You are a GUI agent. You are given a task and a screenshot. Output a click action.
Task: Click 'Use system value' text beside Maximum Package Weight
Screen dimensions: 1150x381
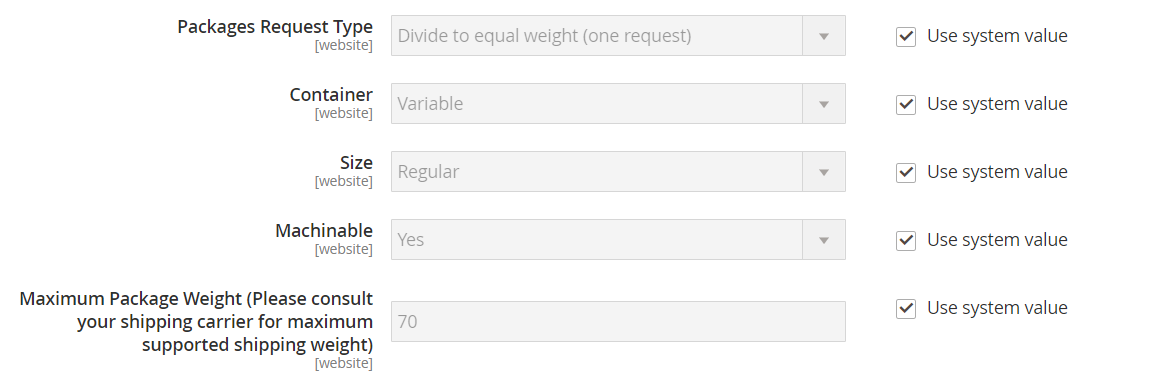pos(997,308)
